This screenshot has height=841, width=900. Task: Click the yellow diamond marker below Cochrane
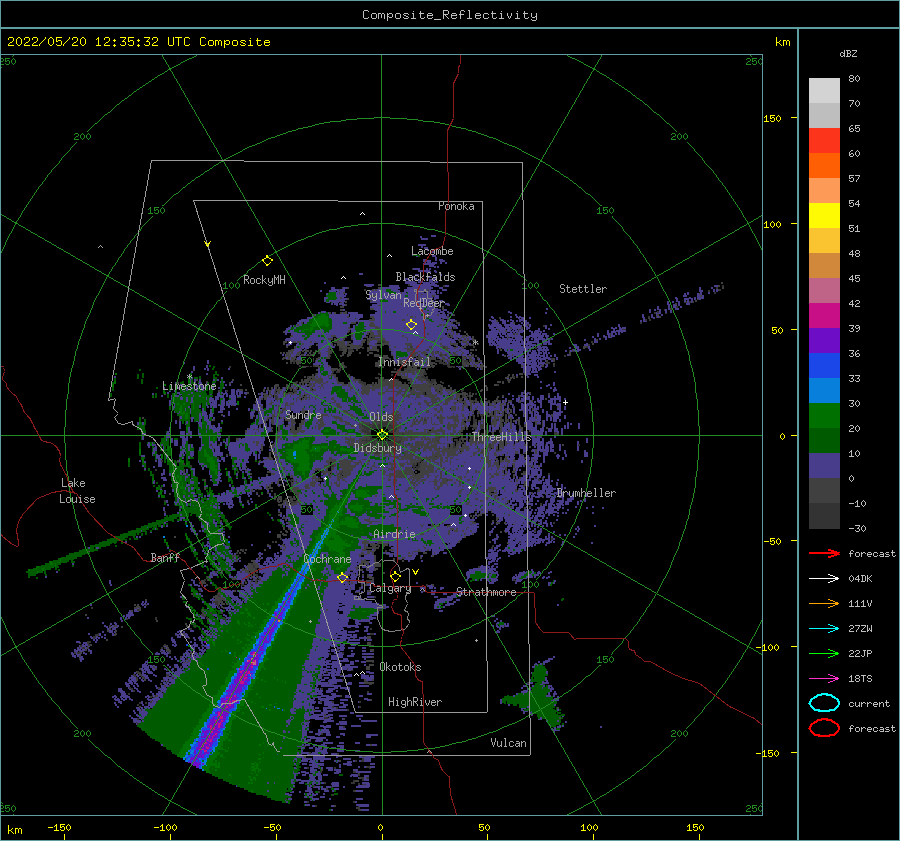[x=342, y=577]
